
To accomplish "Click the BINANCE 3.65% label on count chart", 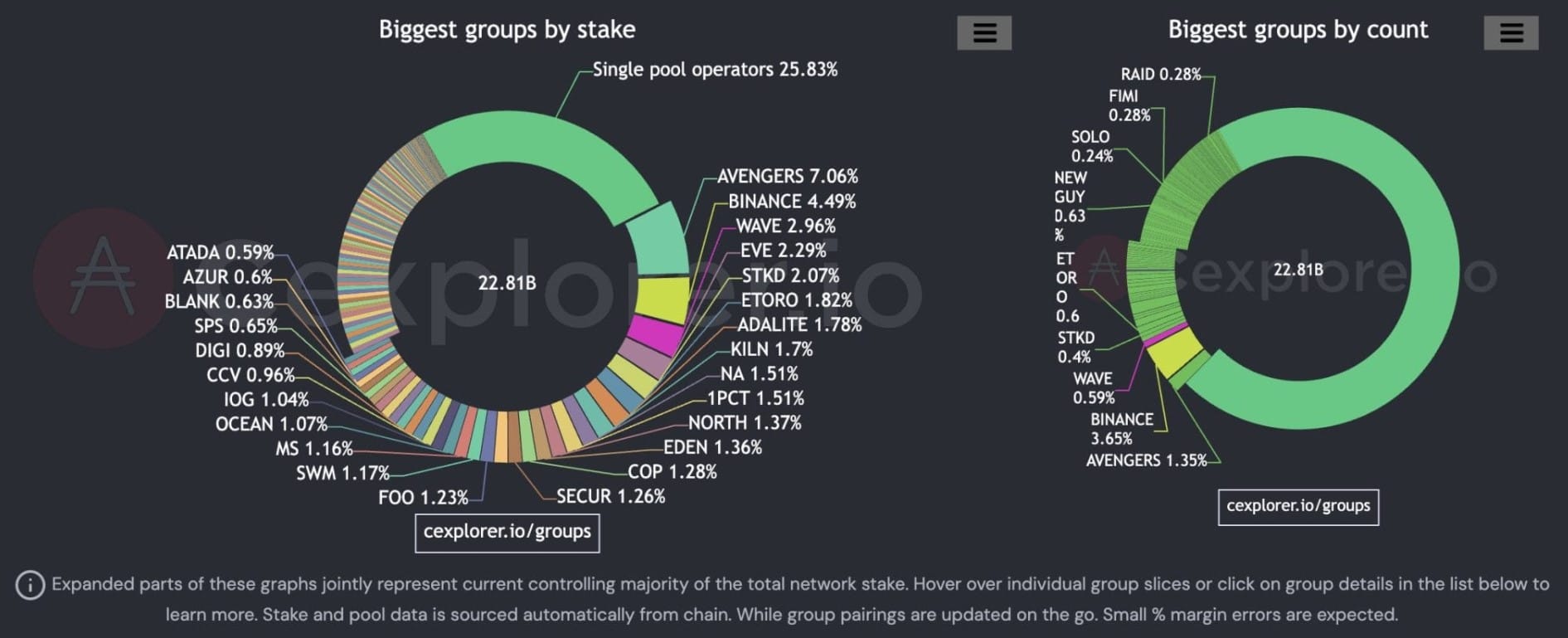I will pos(1122,427).
